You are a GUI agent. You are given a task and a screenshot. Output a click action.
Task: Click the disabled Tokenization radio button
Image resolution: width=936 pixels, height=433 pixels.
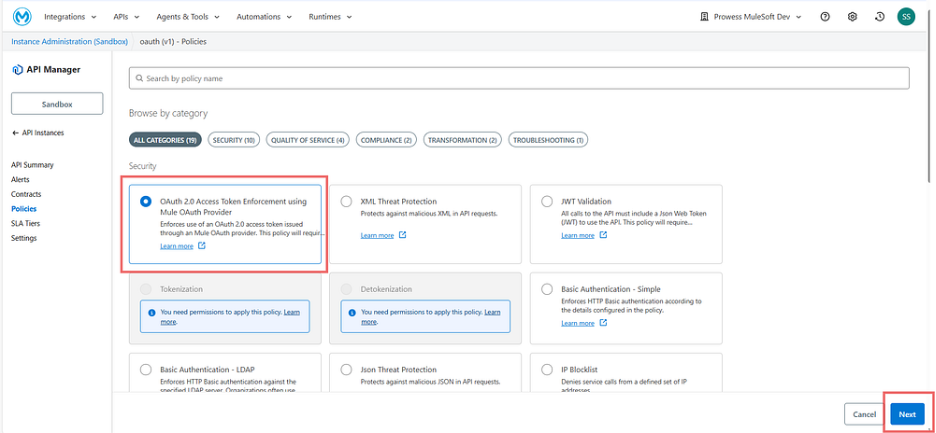click(x=146, y=289)
